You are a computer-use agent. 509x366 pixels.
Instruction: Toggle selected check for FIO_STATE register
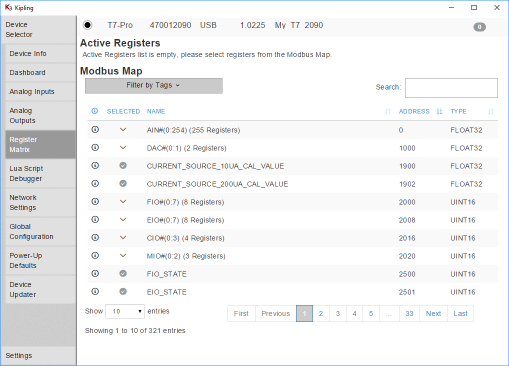(123, 273)
